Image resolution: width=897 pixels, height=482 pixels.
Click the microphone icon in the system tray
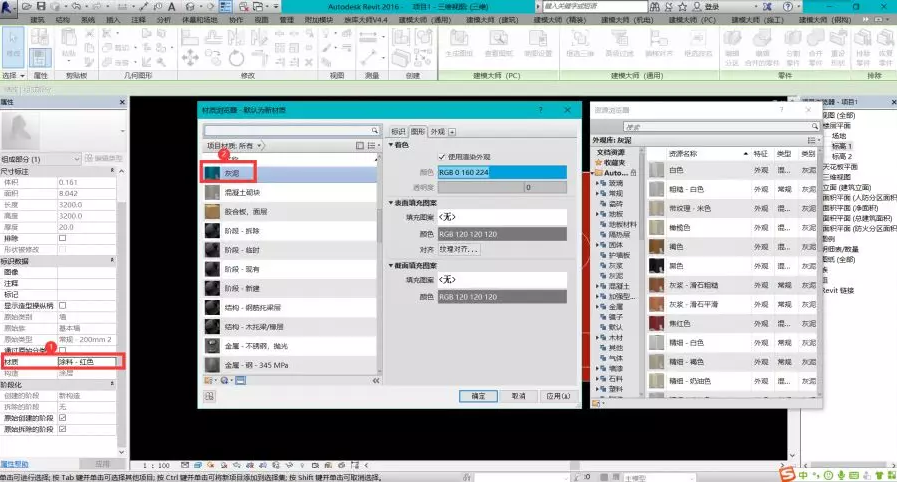[x=841, y=475]
